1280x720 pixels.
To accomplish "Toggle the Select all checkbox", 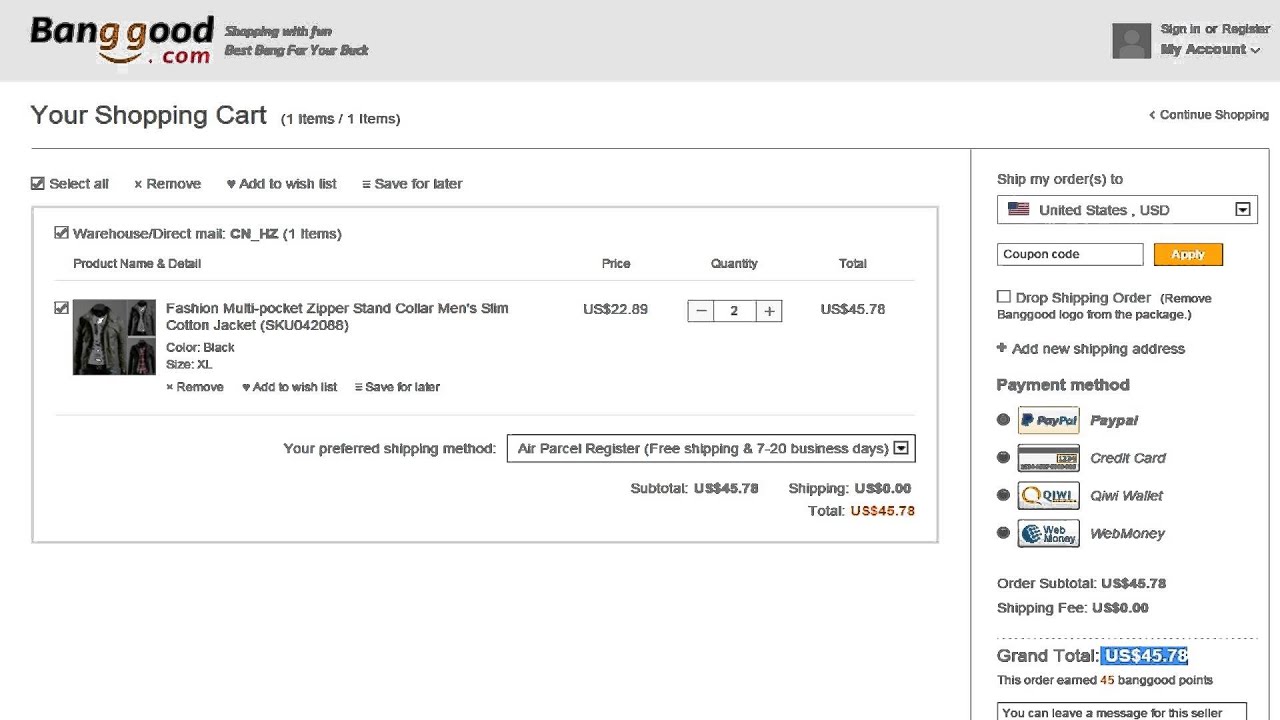I will click(38, 183).
